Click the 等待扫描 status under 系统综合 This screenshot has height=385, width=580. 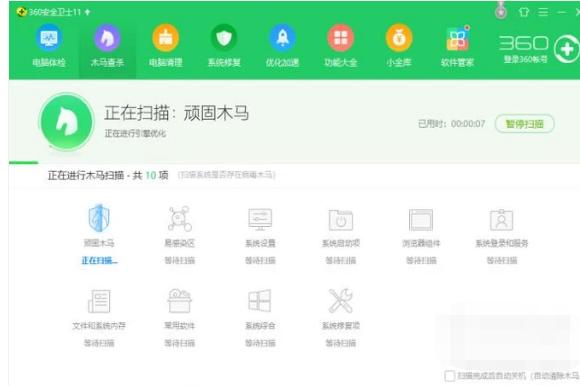click(x=260, y=343)
